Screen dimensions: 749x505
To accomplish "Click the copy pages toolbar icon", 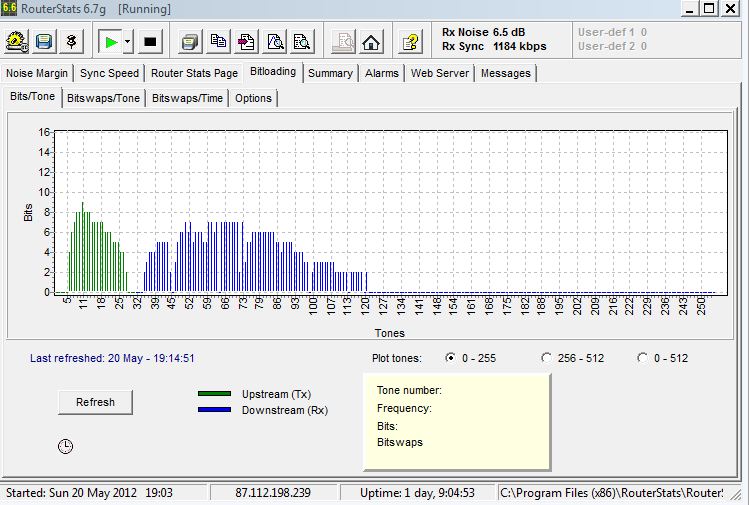I will click(218, 42).
